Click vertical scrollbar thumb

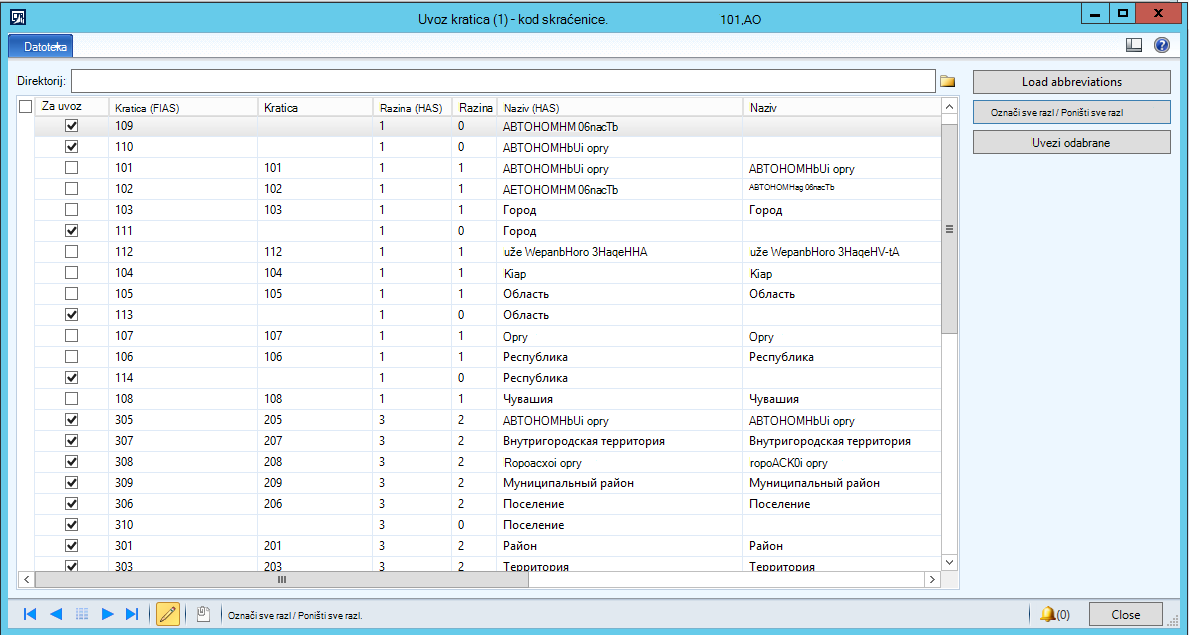[949, 228]
